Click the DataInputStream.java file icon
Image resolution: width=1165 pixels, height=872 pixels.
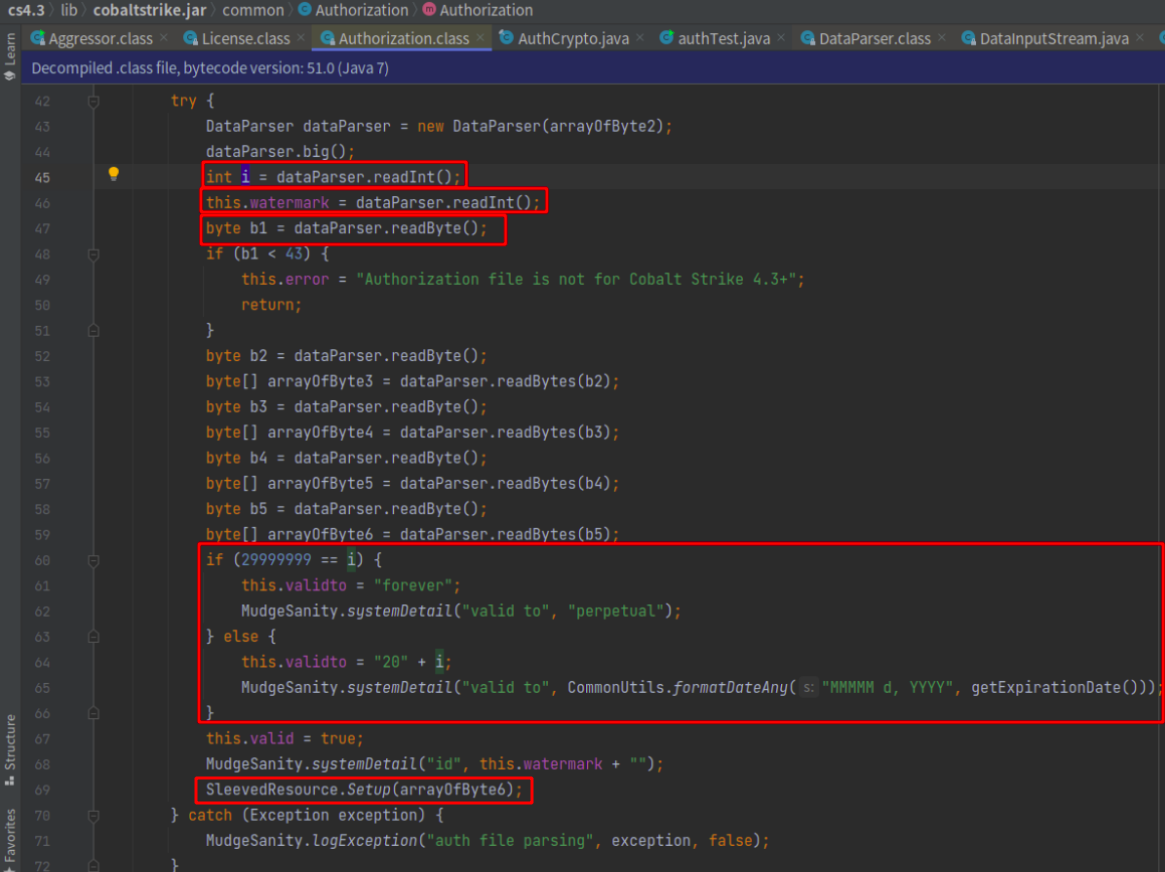tap(968, 38)
